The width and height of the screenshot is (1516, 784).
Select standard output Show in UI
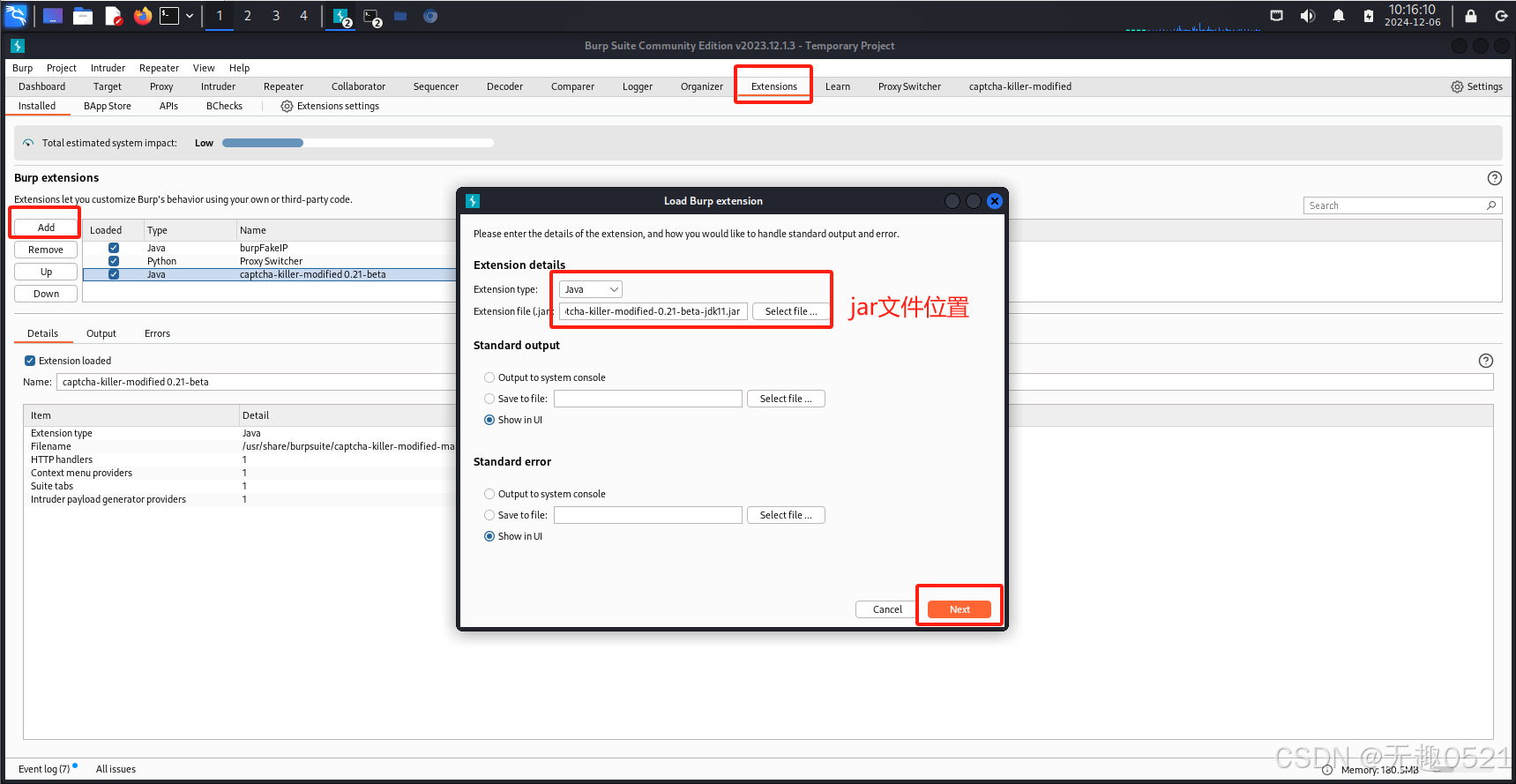(489, 420)
